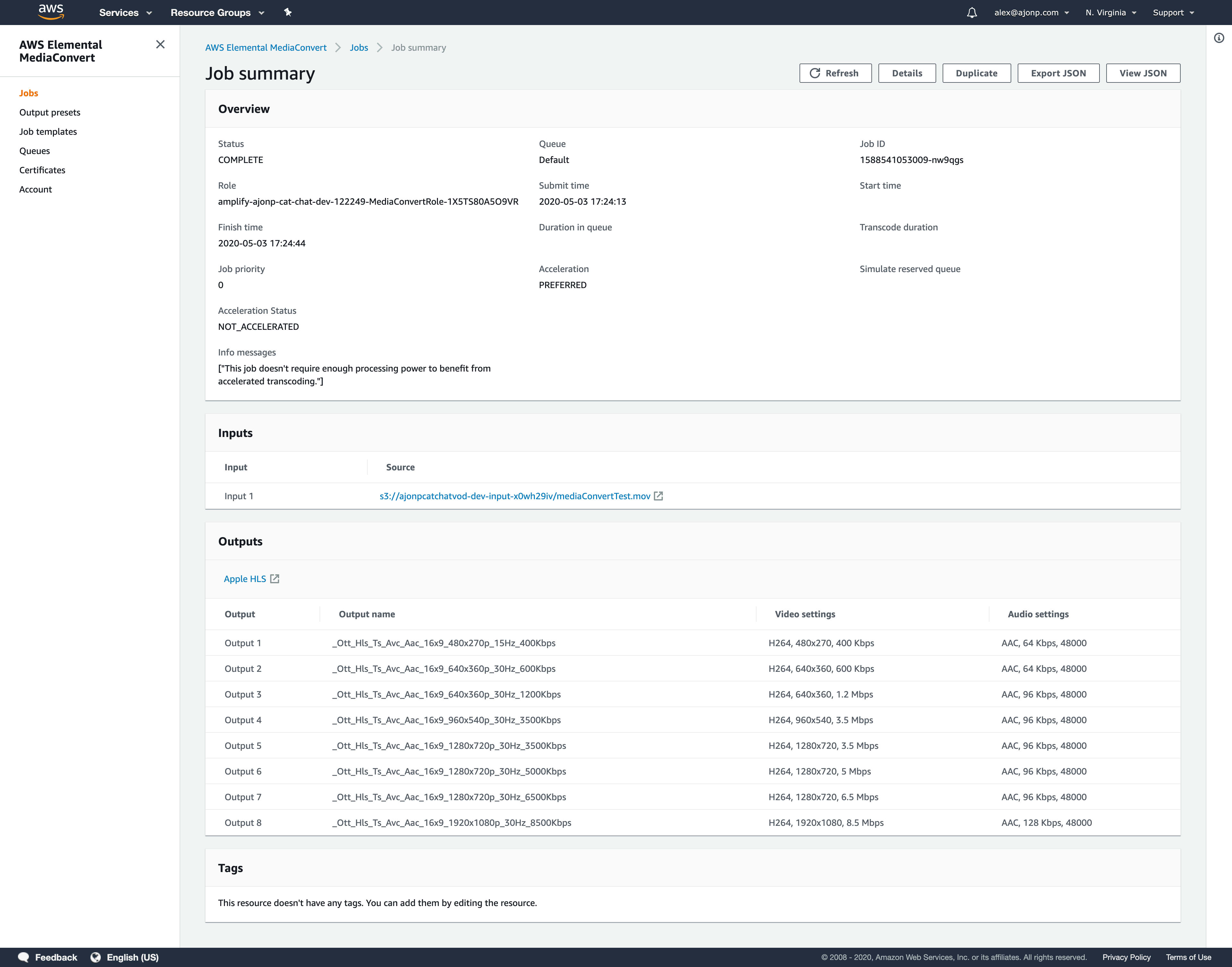Expand the Services dropdown menu
Screen dimensions: 1232x967
coord(125,13)
